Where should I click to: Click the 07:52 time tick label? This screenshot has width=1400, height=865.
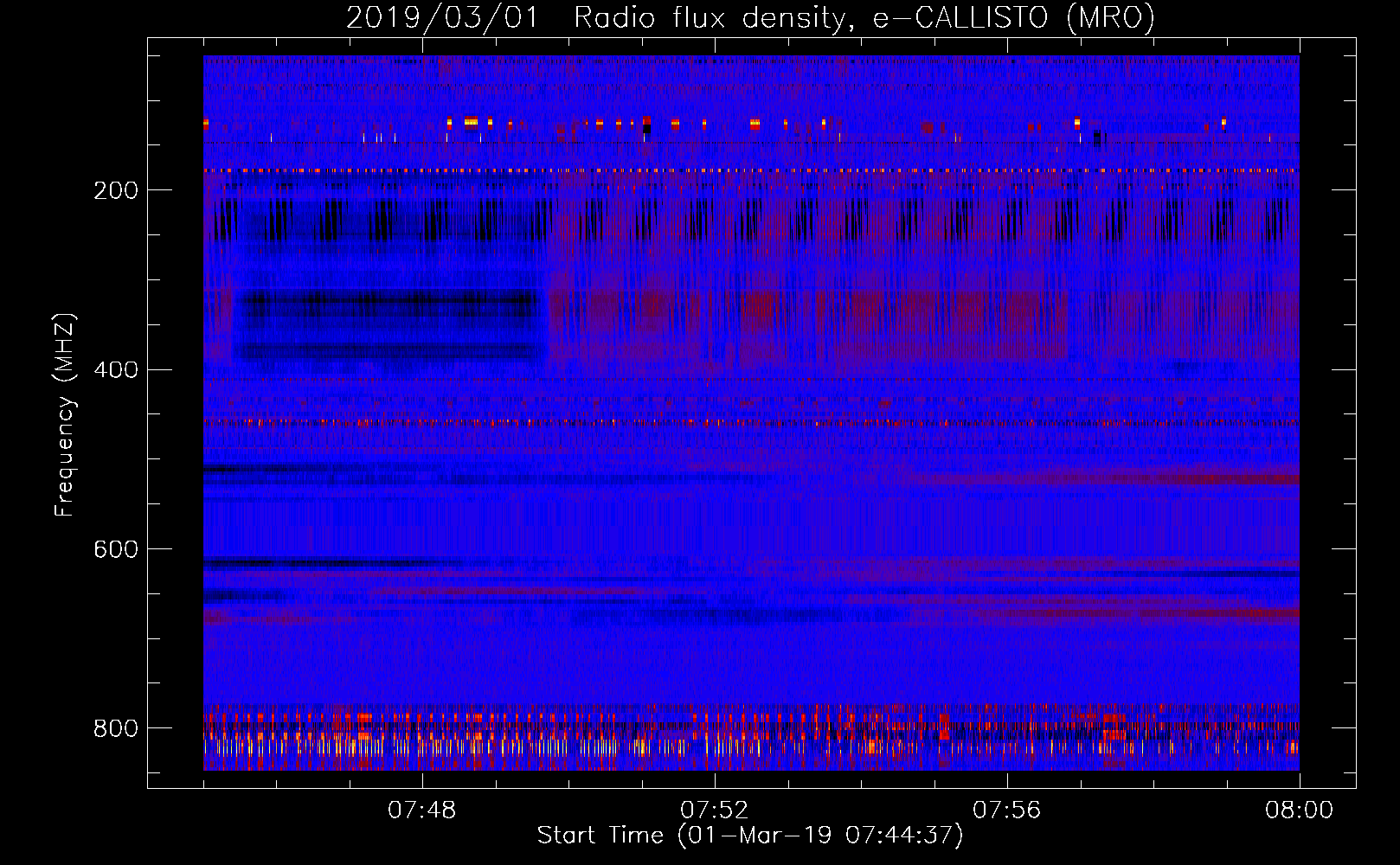[714, 811]
